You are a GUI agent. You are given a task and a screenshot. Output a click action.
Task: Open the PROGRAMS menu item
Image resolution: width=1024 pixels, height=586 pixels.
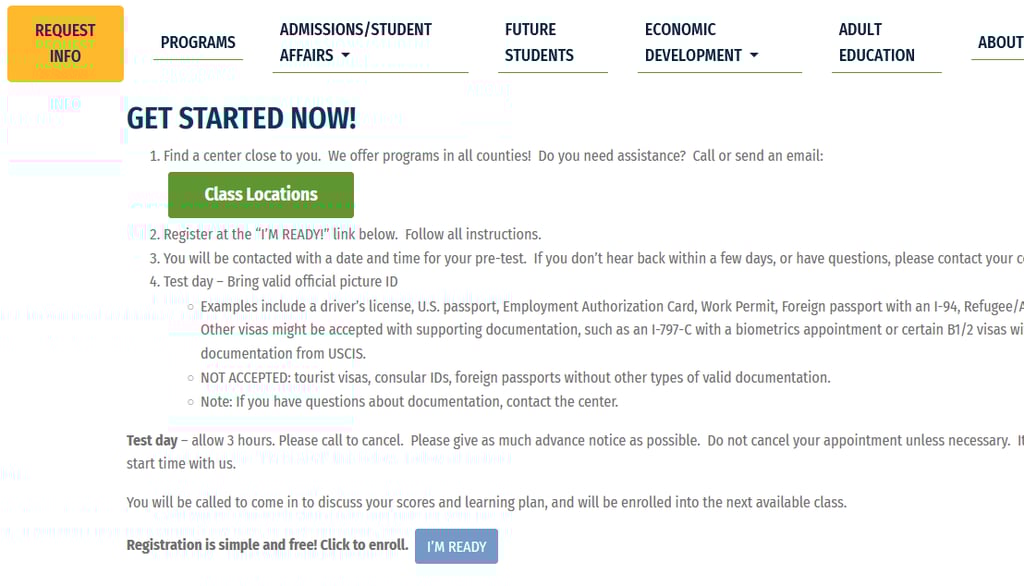pyautogui.click(x=198, y=42)
